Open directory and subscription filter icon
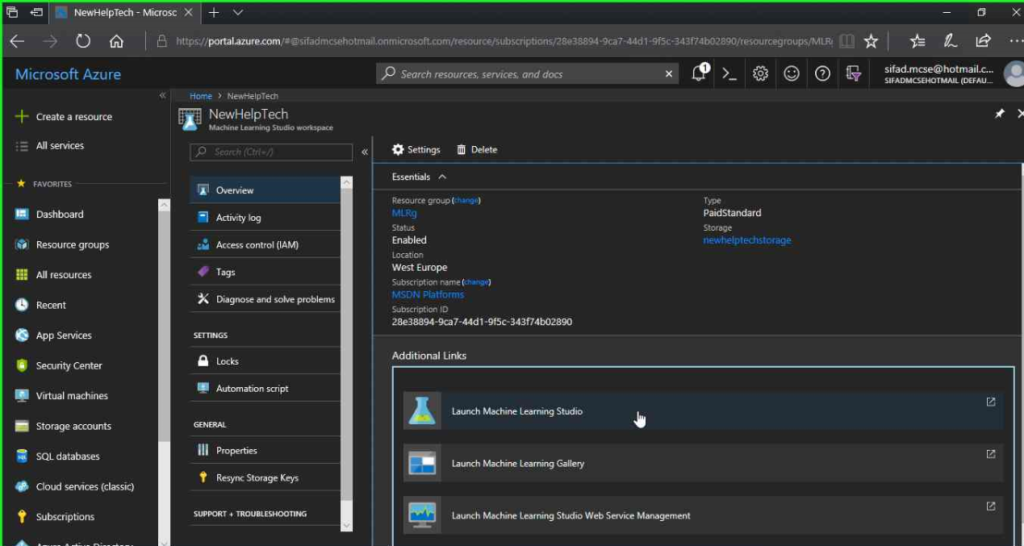This screenshot has height=546, width=1024. [x=853, y=74]
